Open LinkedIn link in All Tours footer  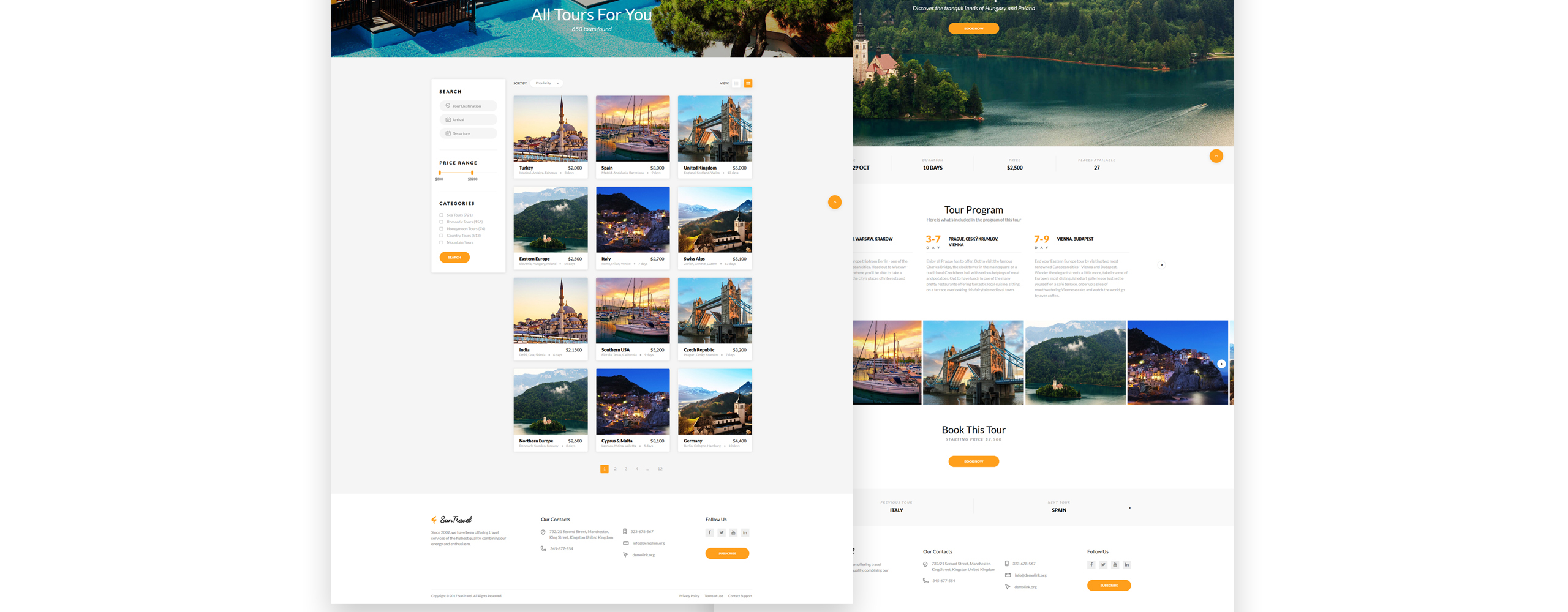[745, 532]
